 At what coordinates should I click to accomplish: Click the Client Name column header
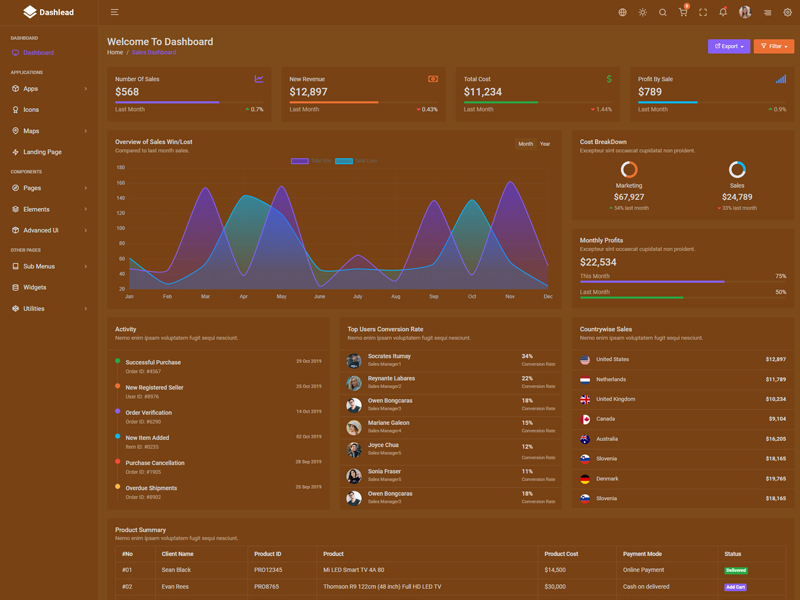pos(178,554)
